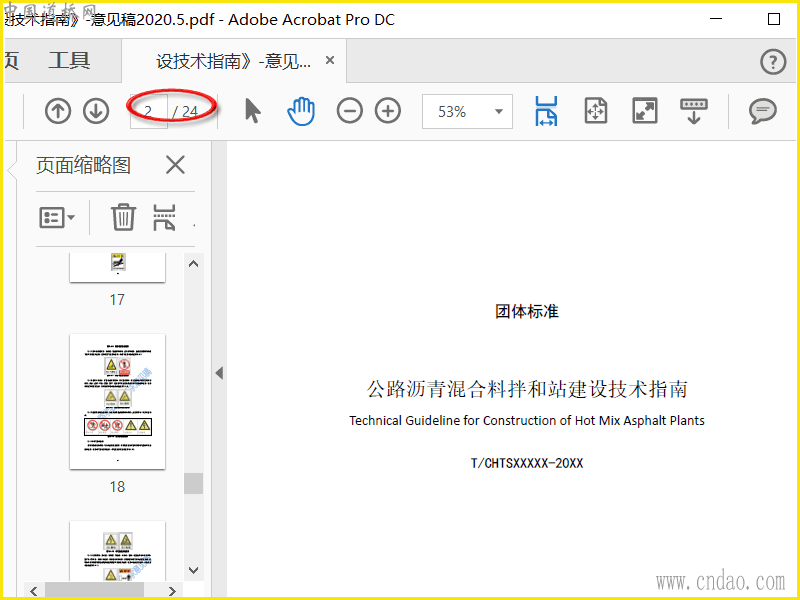This screenshot has width=800, height=600.
Task: Fit one full page to window
Action: (595, 111)
